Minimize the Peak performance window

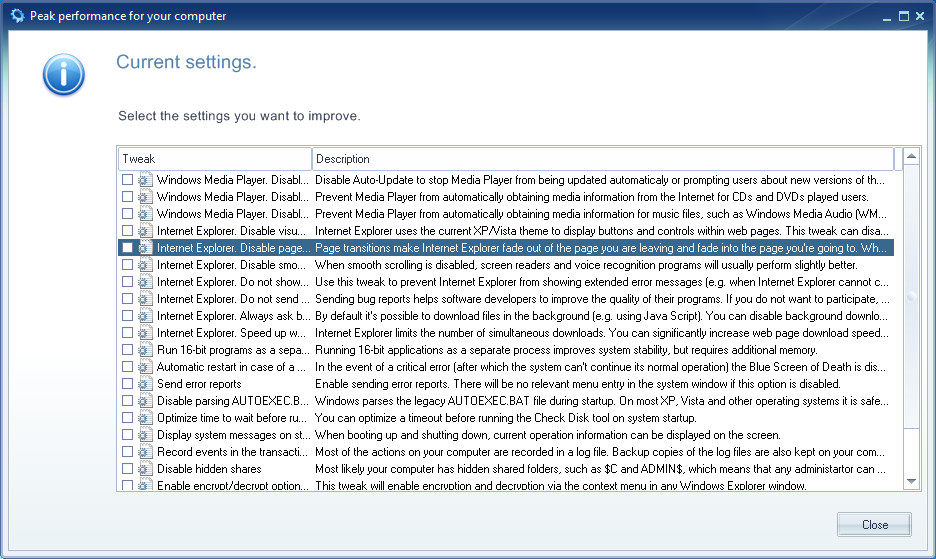886,17
